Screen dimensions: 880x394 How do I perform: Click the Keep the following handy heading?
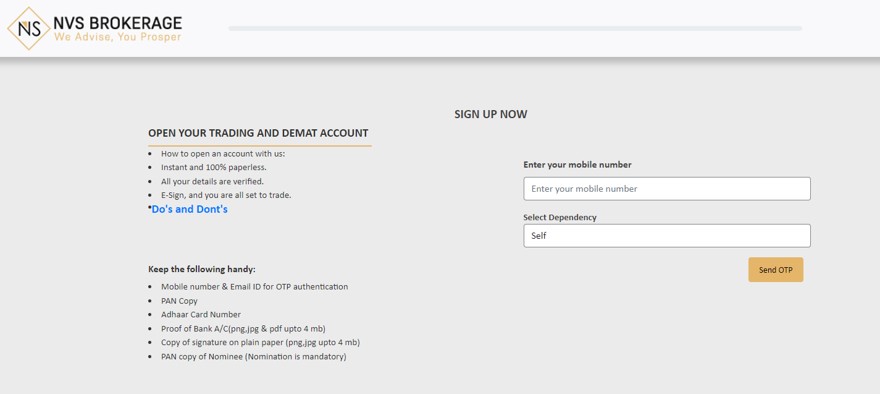[201, 269]
